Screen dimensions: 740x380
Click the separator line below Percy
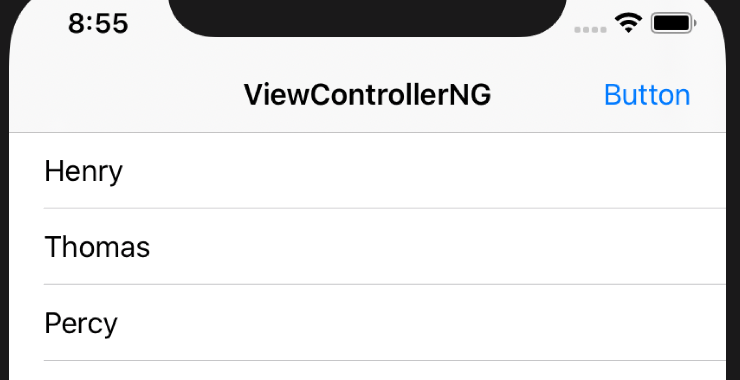pos(385,361)
